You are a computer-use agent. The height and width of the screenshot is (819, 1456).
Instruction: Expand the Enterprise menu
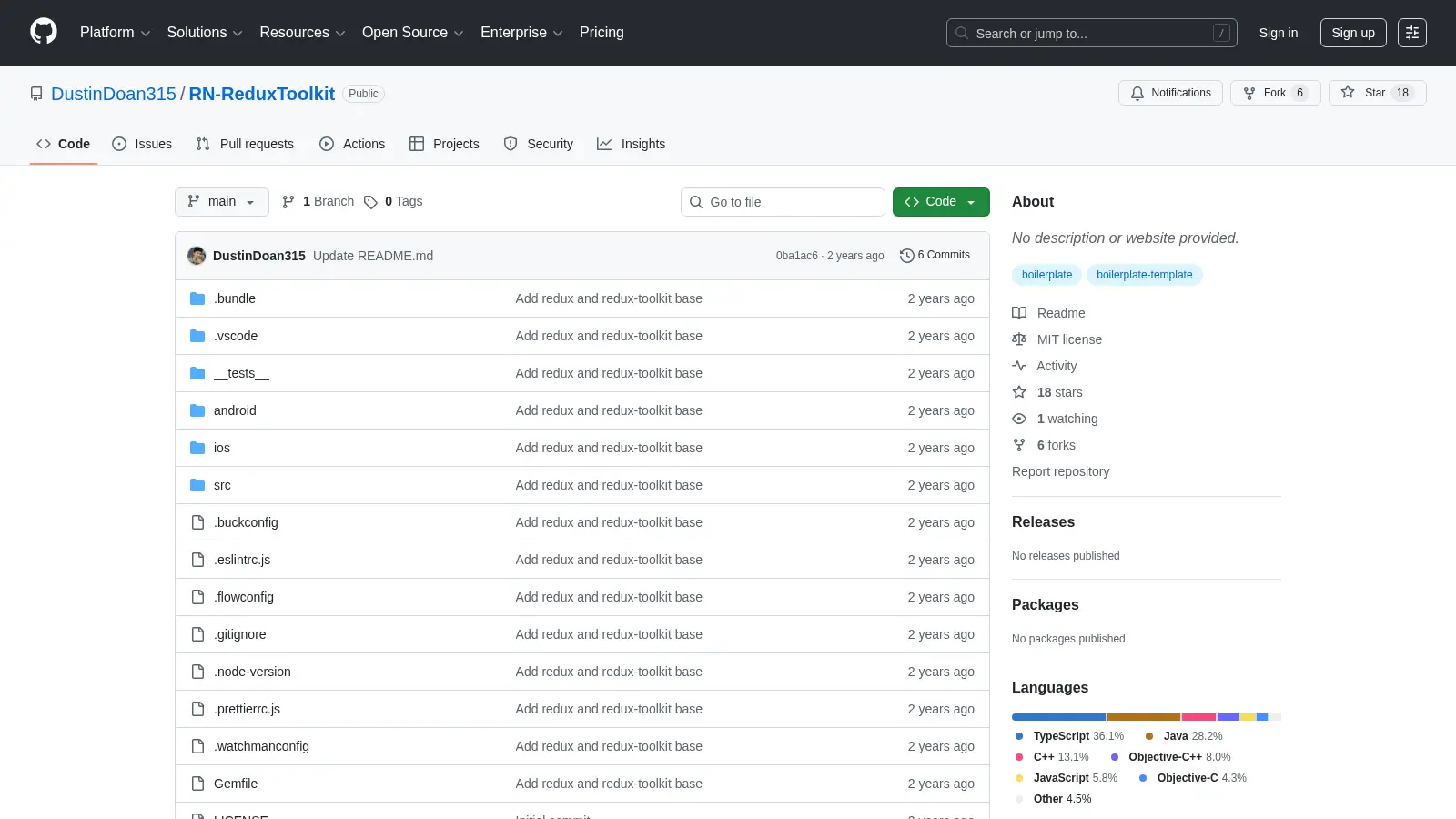pyautogui.click(x=521, y=33)
